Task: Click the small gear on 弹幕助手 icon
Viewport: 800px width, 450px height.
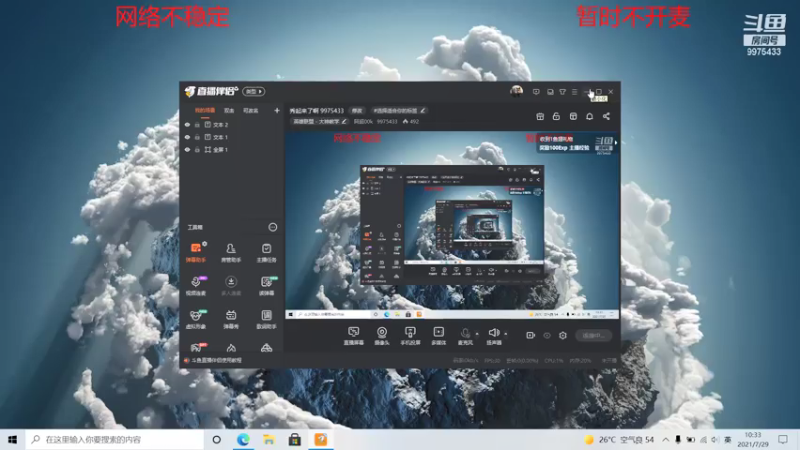Action: (204, 244)
